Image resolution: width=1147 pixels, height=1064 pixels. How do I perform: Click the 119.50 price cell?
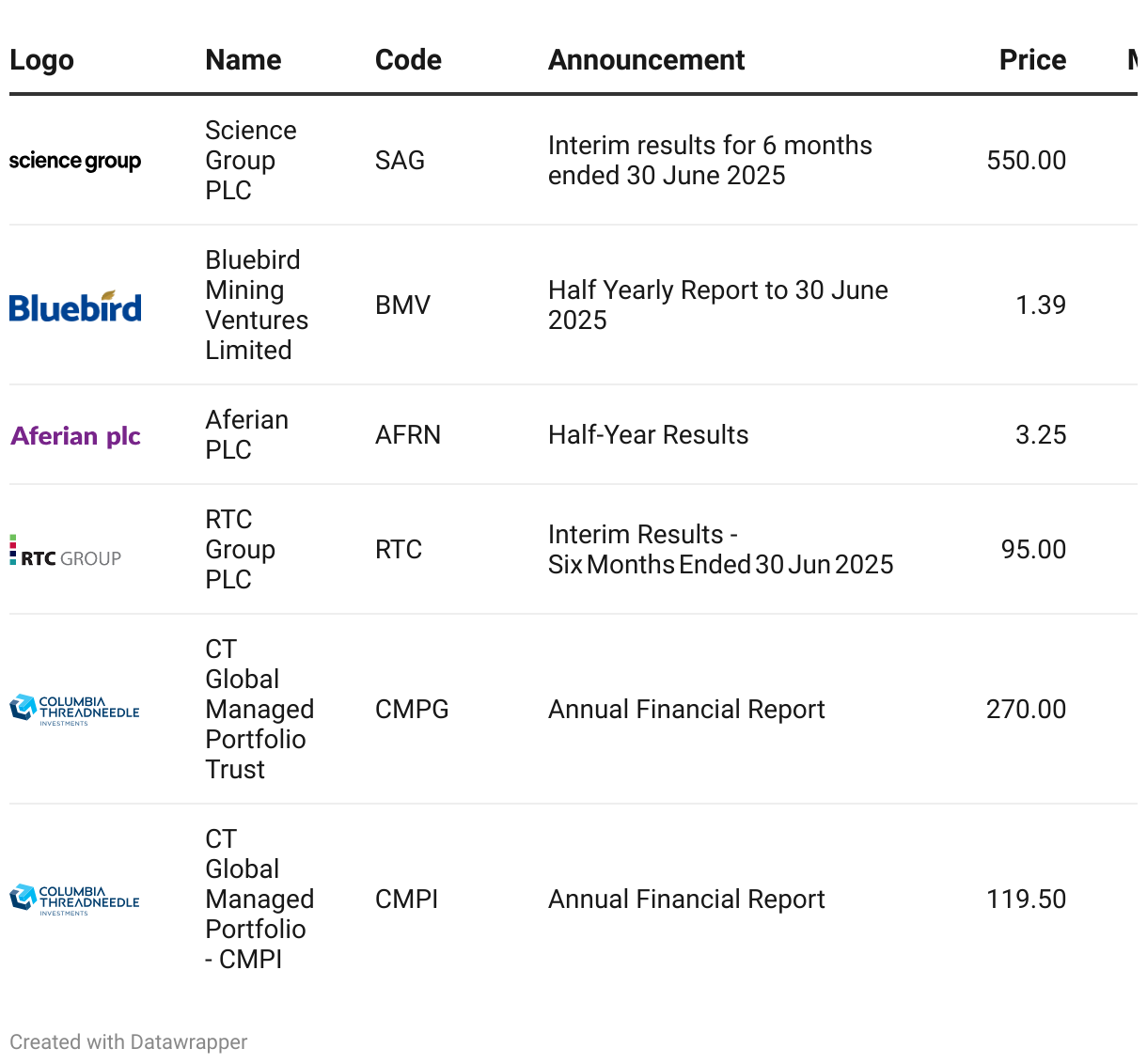(x=1026, y=900)
